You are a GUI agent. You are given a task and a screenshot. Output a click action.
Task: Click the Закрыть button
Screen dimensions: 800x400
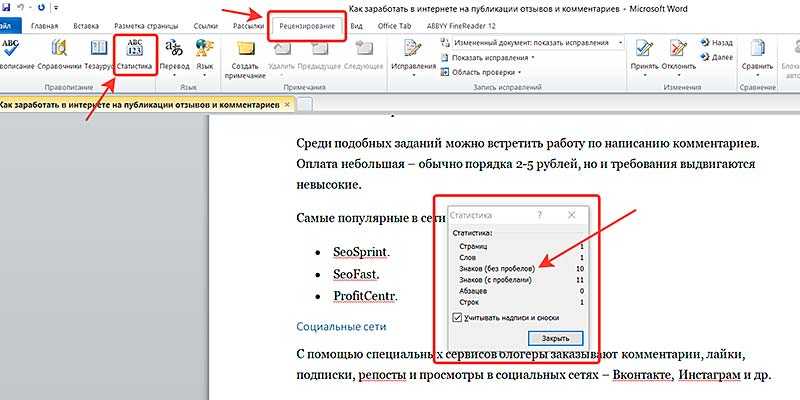556,338
